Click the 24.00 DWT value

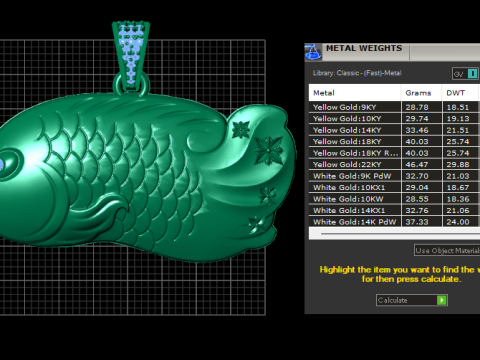pos(458,222)
